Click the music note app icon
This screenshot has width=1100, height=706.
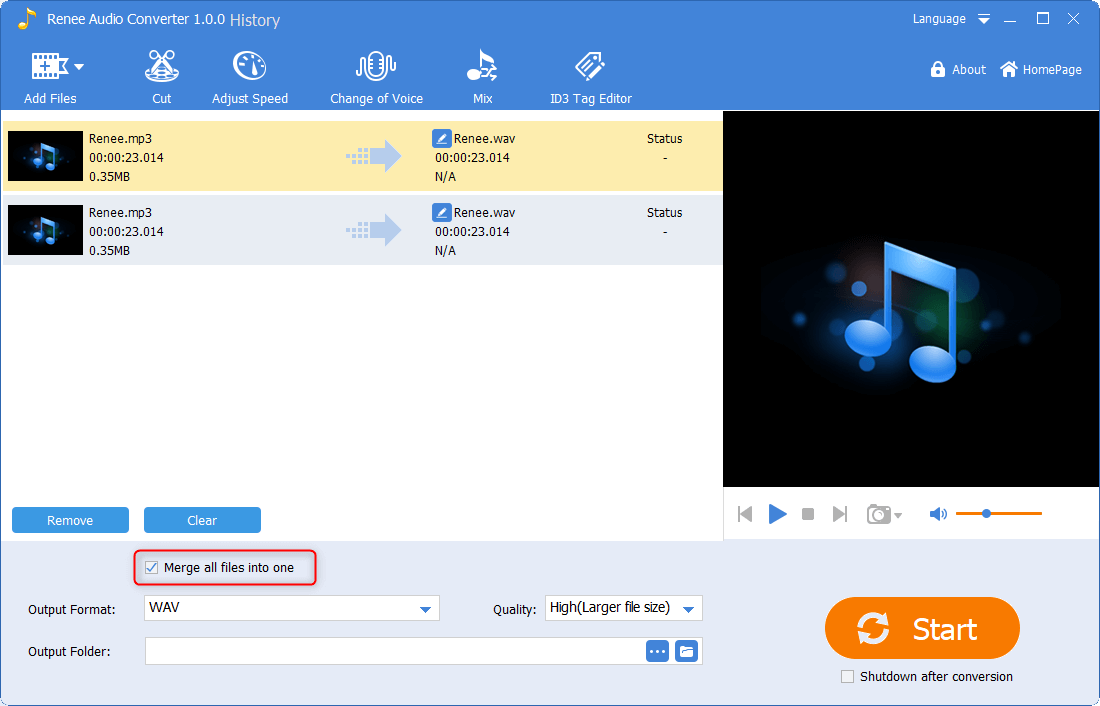(27, 19)
